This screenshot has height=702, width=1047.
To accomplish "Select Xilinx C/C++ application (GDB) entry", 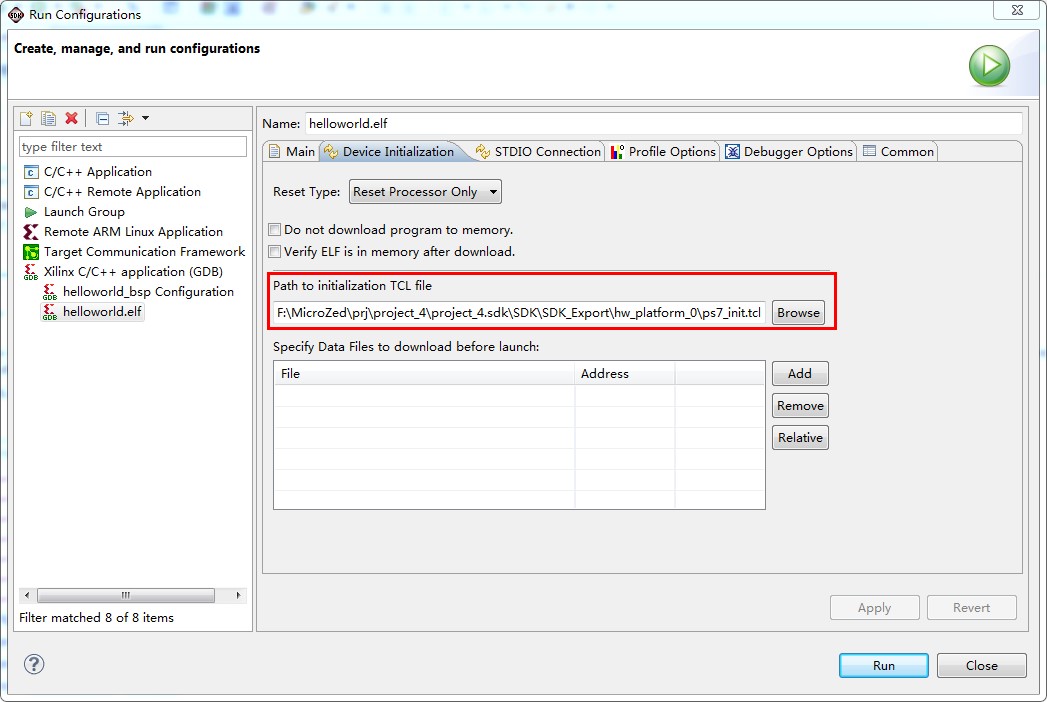I will (x=133, y=272).
